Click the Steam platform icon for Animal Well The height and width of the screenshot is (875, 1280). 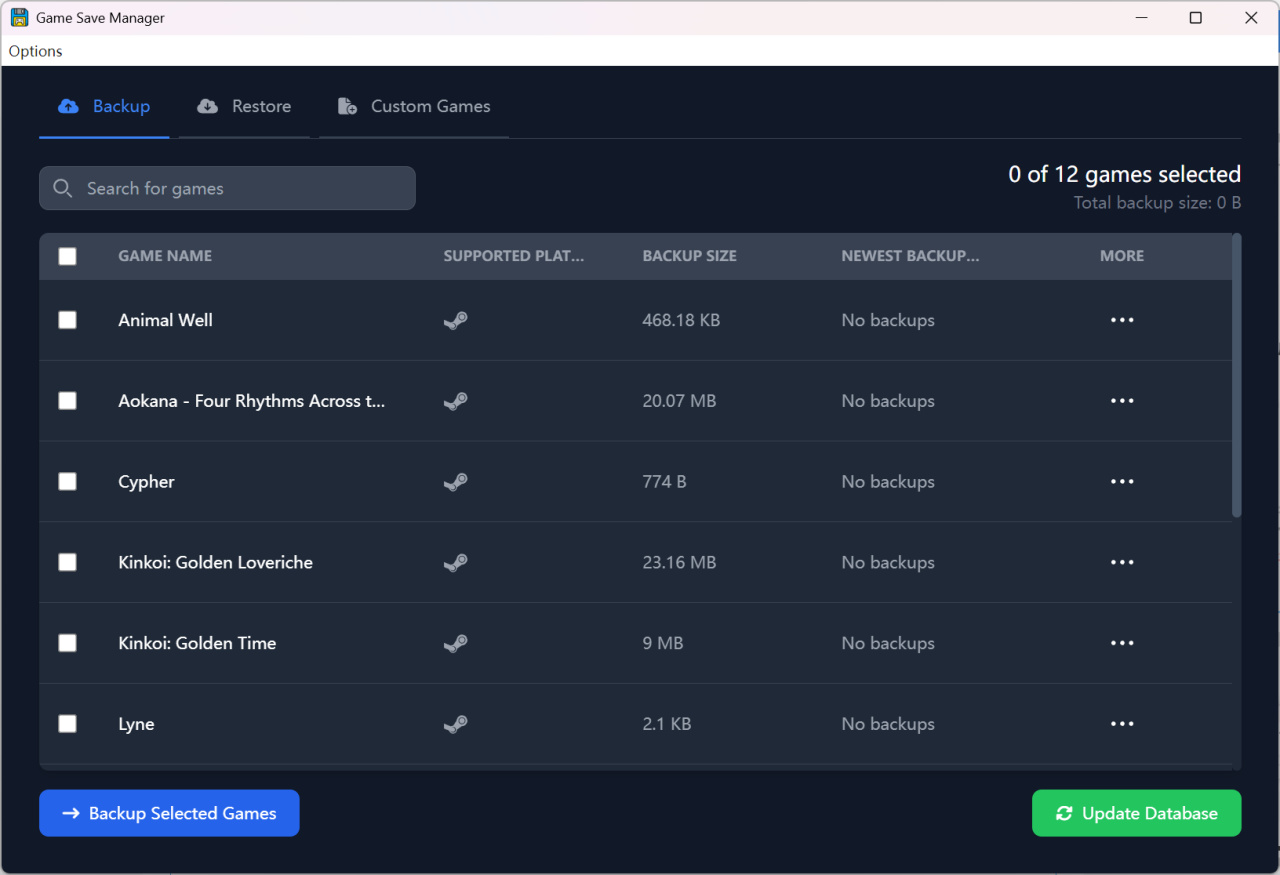coord(456,320)
